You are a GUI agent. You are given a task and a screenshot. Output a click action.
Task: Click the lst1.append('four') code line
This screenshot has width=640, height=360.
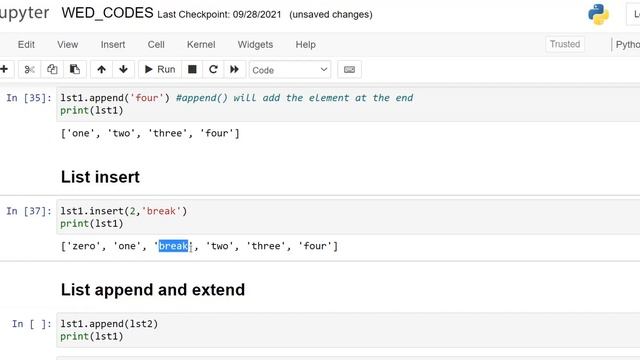click(x=115, y=98)
